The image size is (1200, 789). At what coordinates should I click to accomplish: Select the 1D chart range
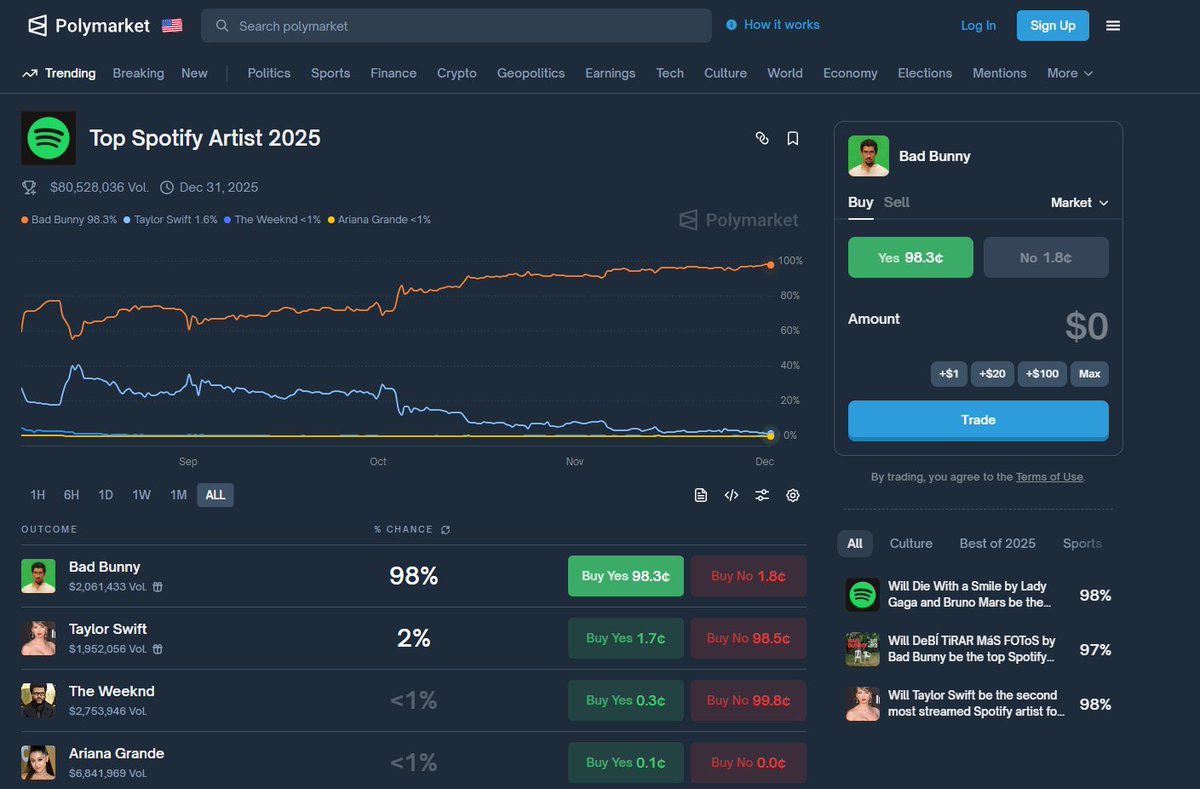pyautogui.click(x=105, y=495)
